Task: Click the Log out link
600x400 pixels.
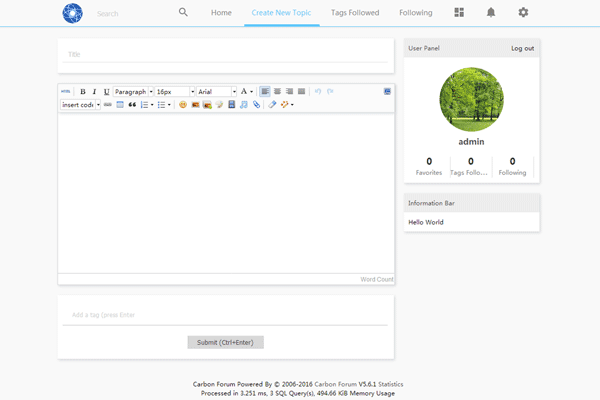Action: [x=522, y=48]
